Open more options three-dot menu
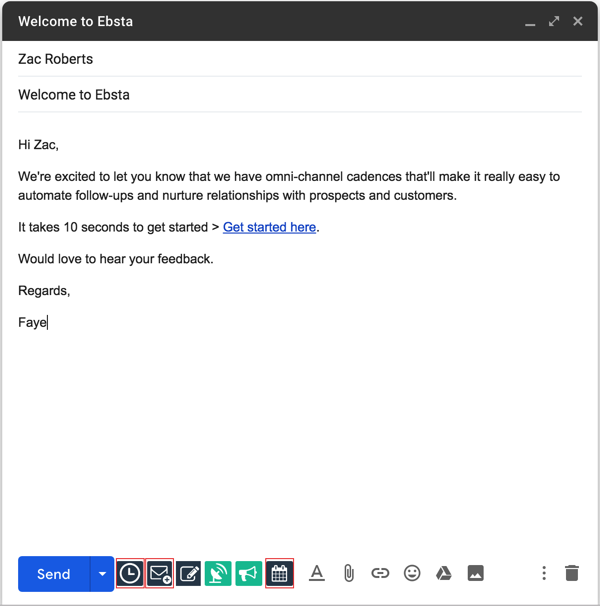 (544, 573)
